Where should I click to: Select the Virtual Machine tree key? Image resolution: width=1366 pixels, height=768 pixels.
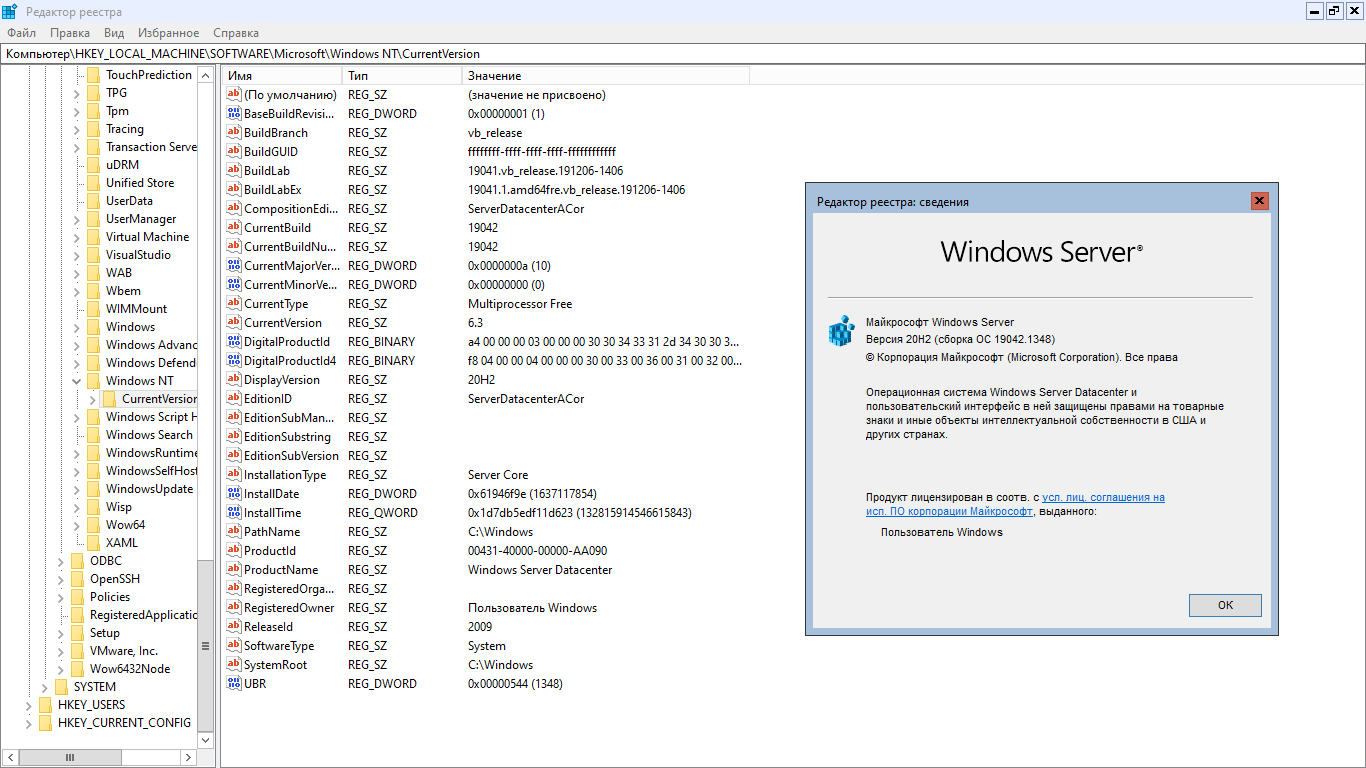(x=147, y=237)
